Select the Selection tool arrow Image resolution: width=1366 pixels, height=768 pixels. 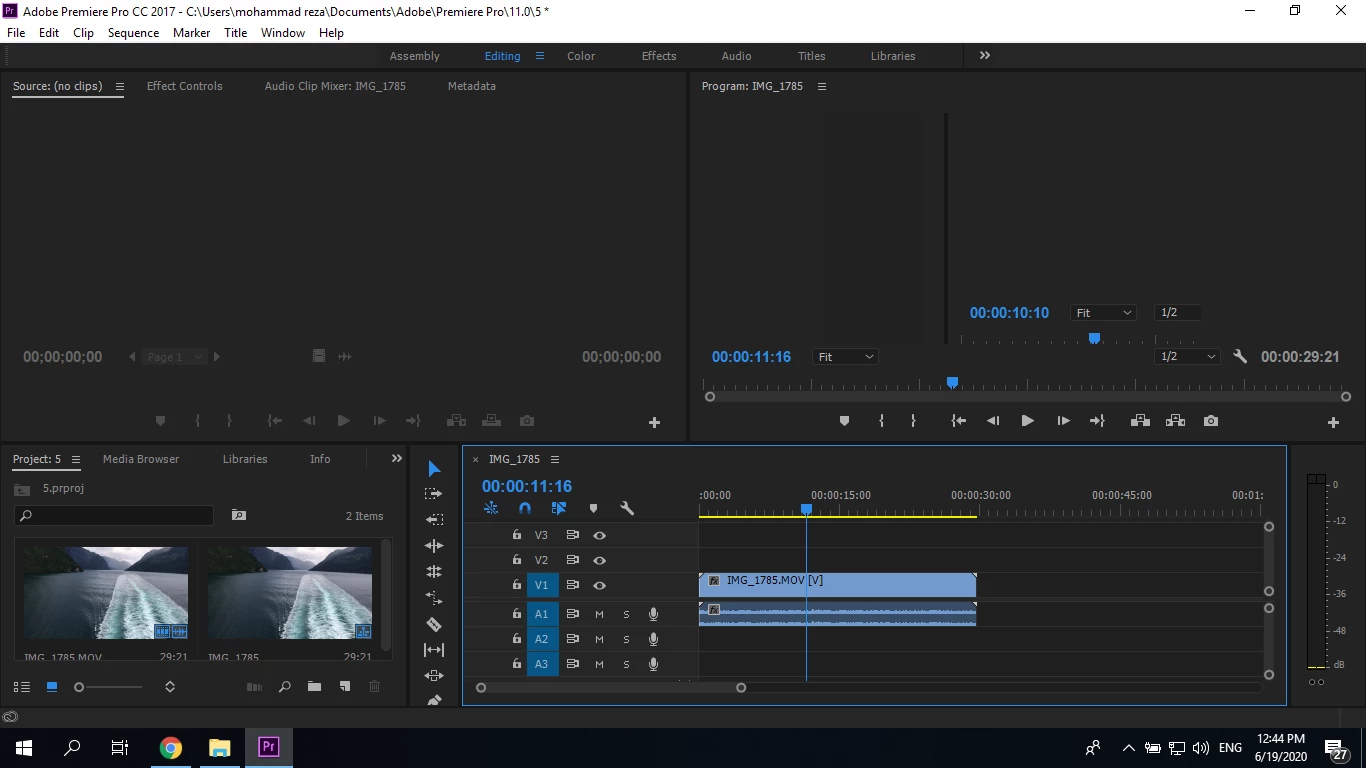(434, 469)
